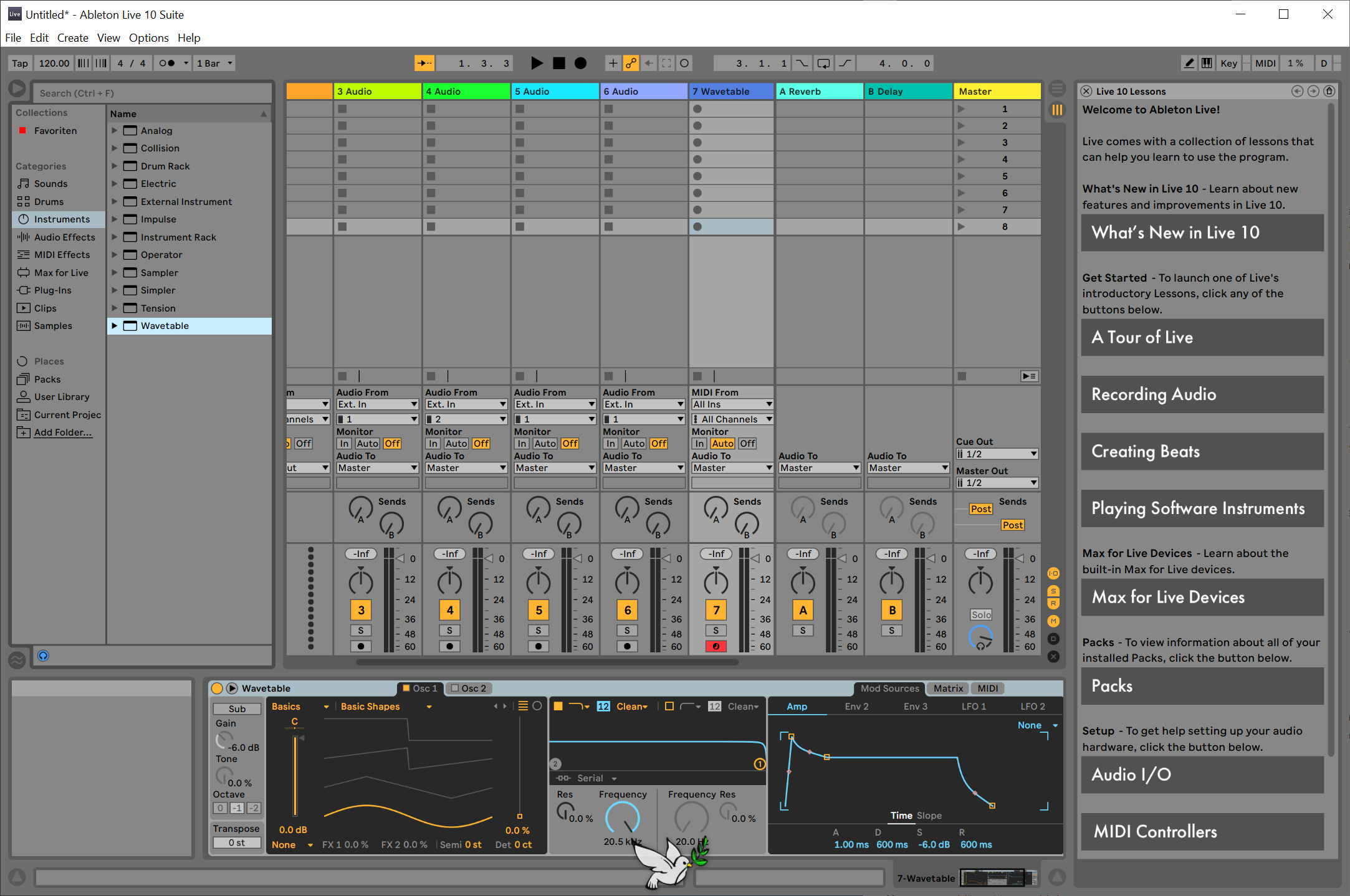Image resolution: width=1350 pixels, height=896 pixels.
Task: Set track 7 Wavetable monitor to In
Action: 699,444
